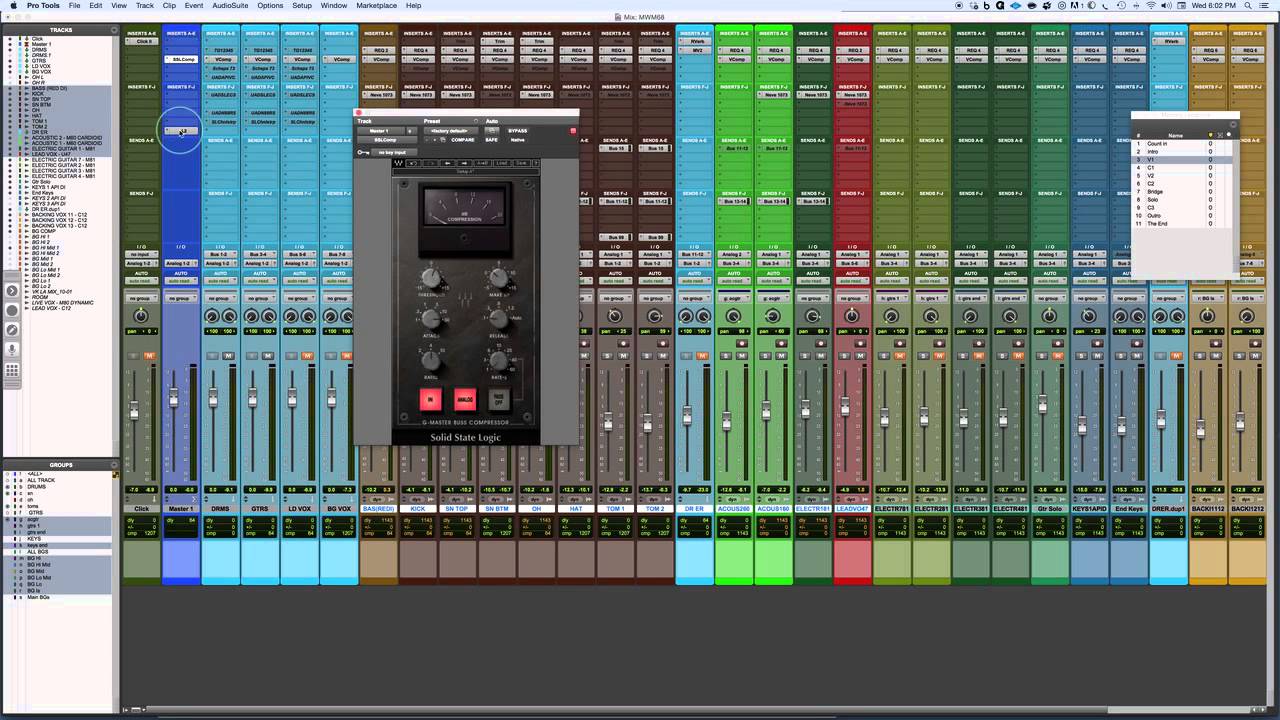The image size is (1280, 720).
Task: Solo the GTRS track
Action: tap(252, 356)
